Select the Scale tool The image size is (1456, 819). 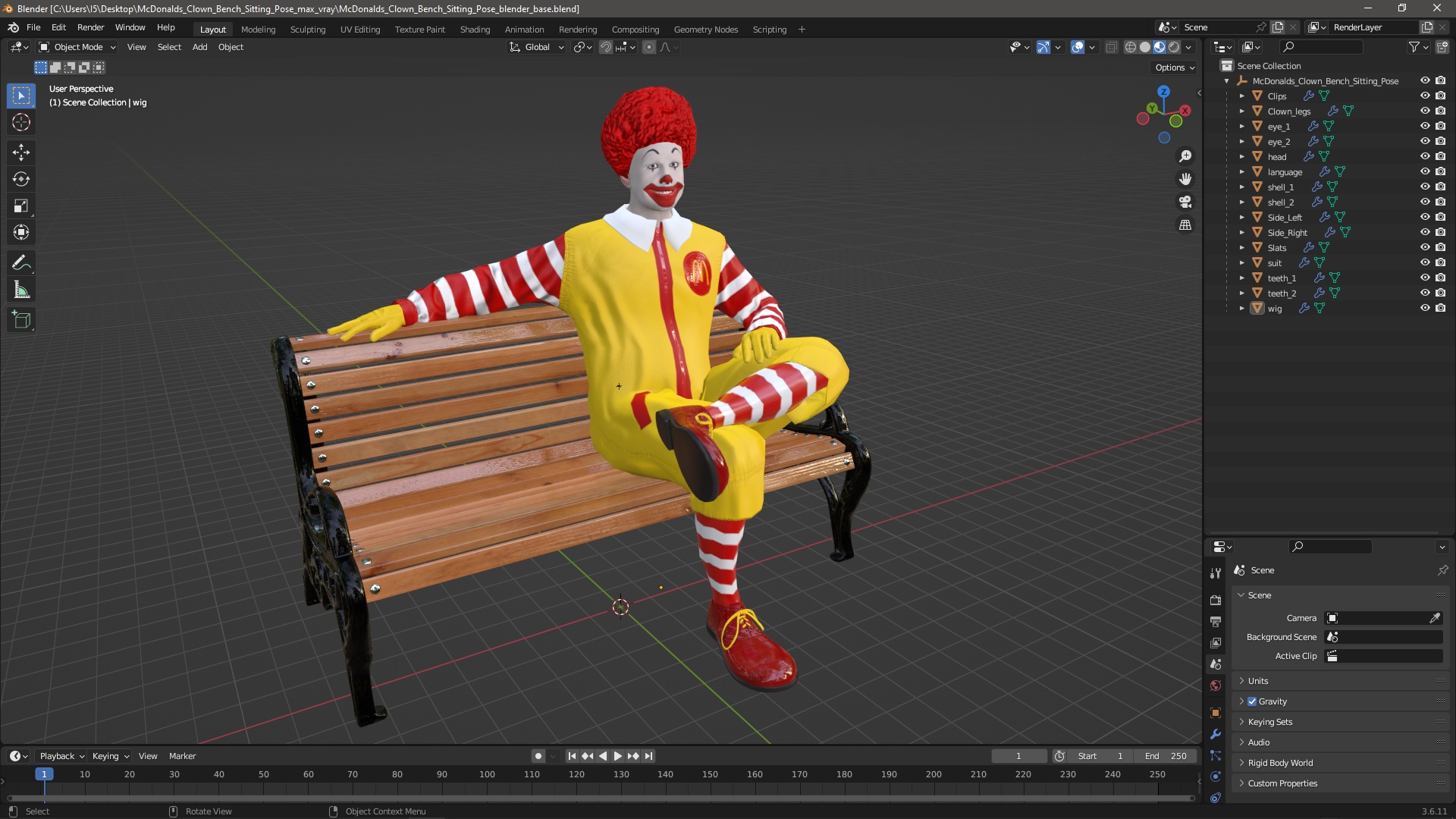click(21, 206)
